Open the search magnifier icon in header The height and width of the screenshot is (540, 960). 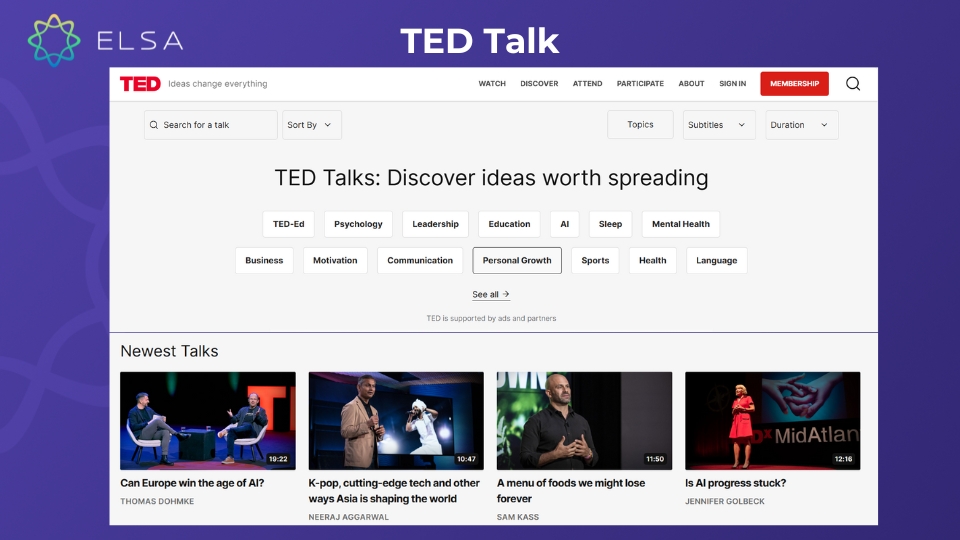pos(853,84)
